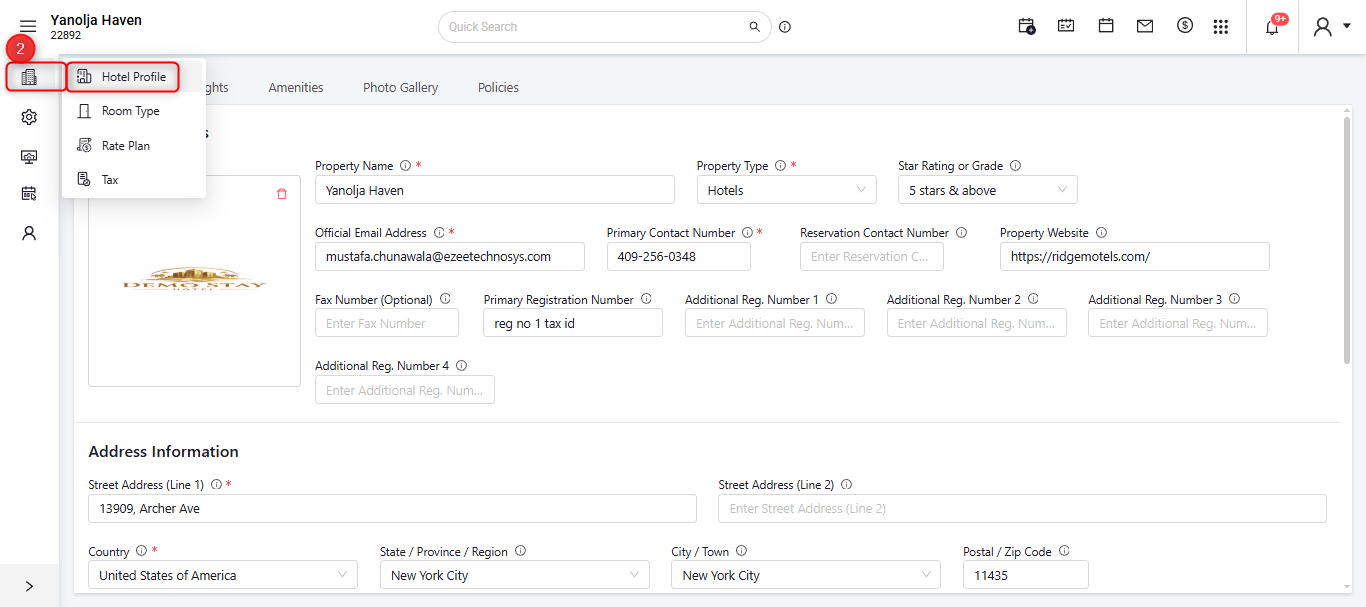Click info icon next to Primary Contact Number
The image size is (1366, 607).
(747, 233)
